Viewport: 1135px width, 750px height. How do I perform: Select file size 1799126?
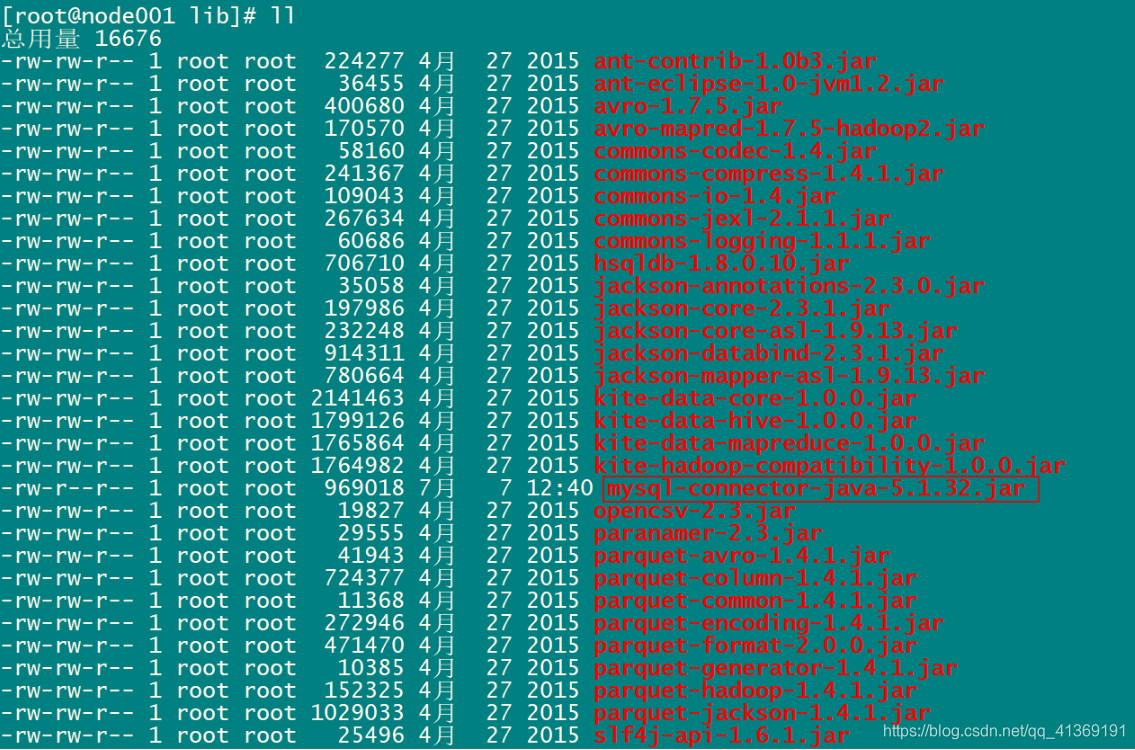(358, 421)
